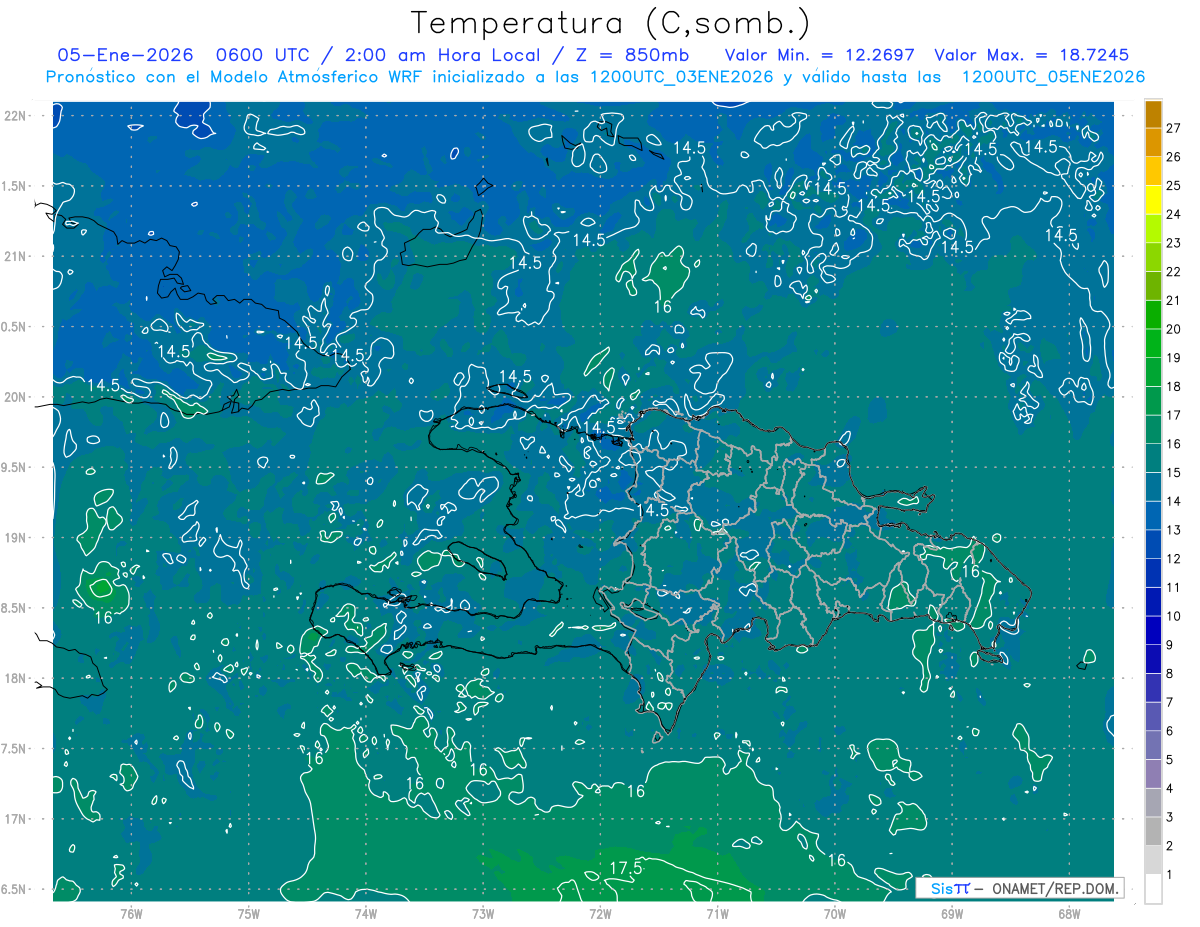Click the '1200UTC_05ENE2026' valid-until time

[x=1053, y=77]
